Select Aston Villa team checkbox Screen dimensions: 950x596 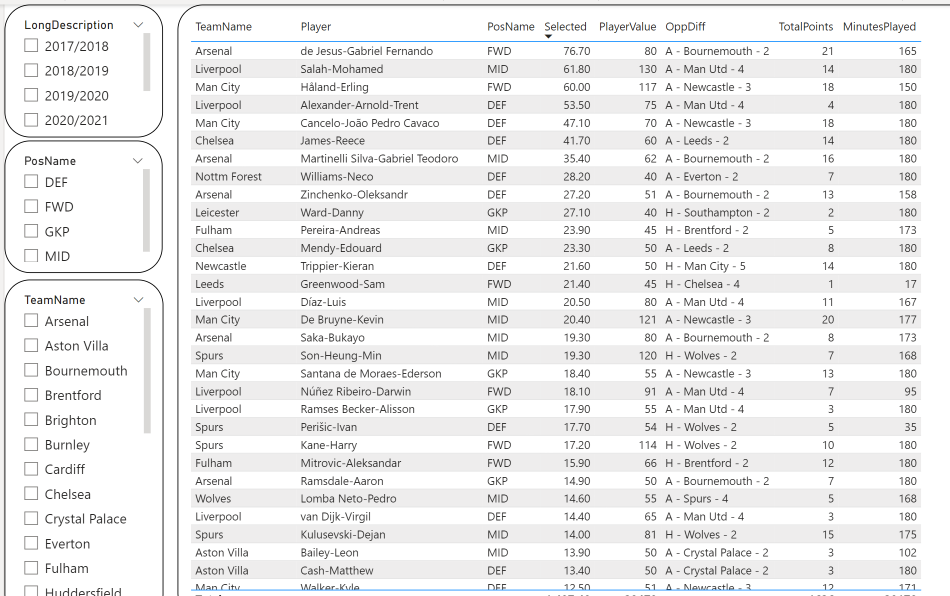coord(31,345)
